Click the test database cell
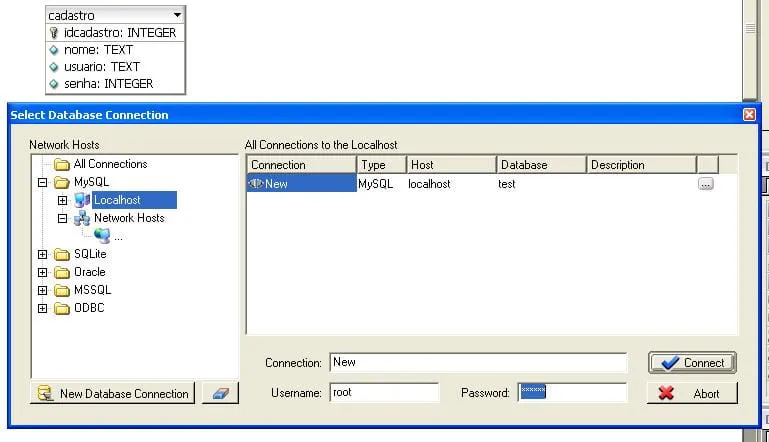769x442 pixels. [507, 184]
